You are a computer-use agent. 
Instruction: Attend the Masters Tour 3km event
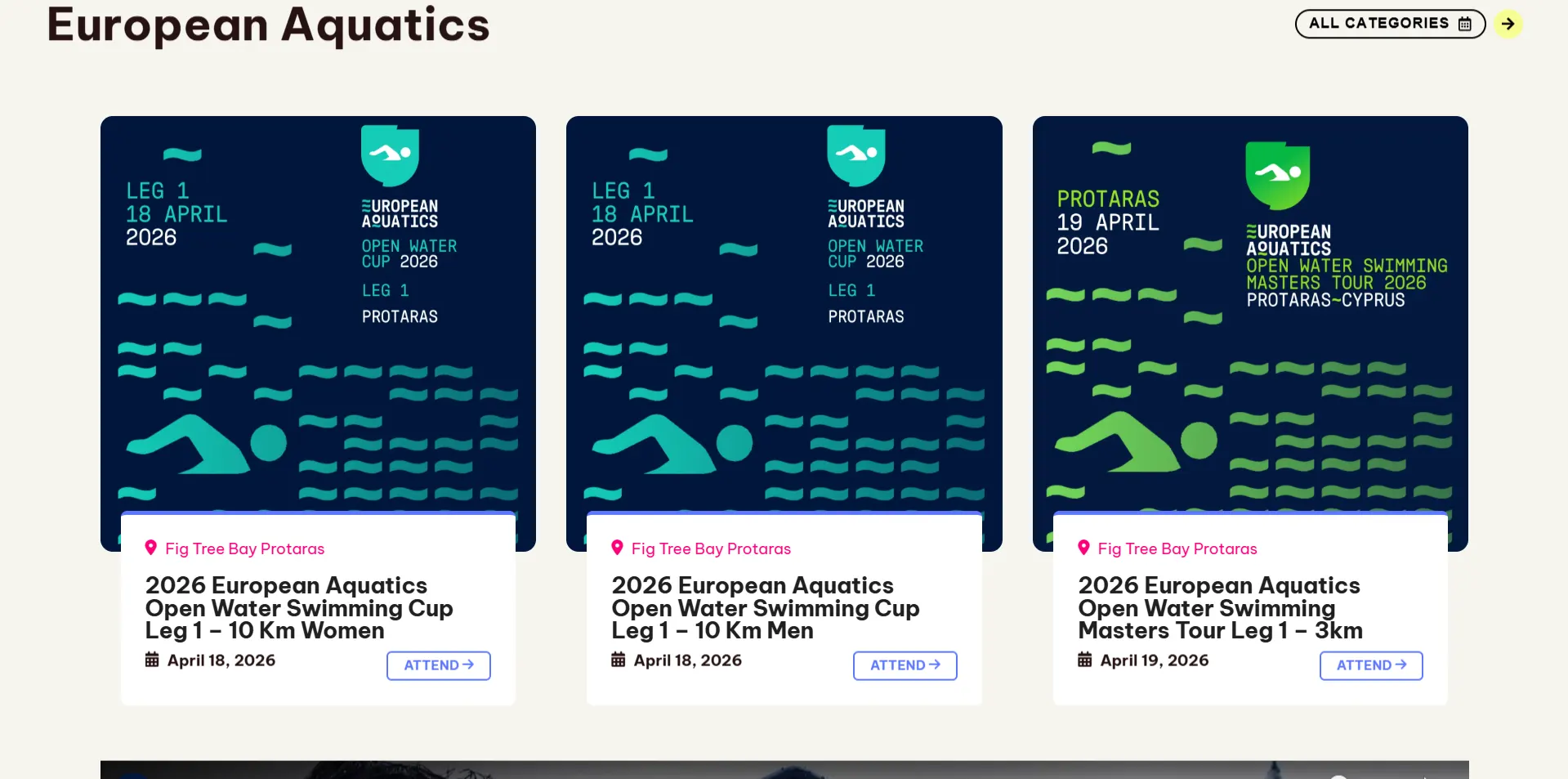(x=1370, y=665)
